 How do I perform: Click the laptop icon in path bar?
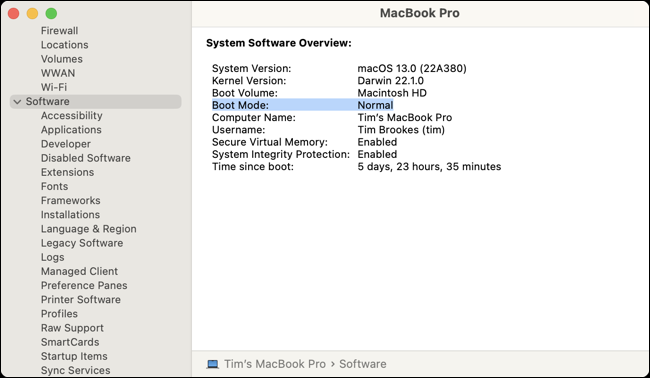coord(213,364)
